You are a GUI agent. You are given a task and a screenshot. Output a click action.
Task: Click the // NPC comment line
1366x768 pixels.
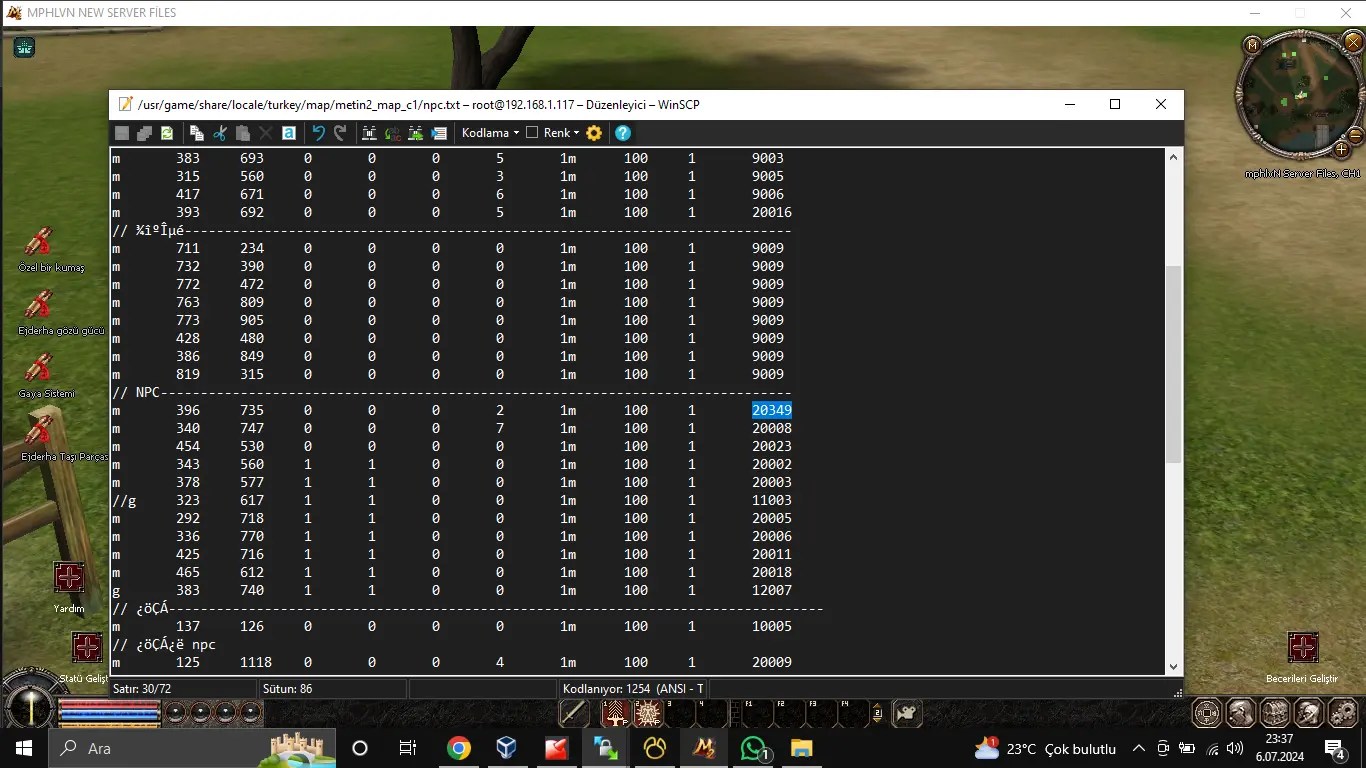451,392
